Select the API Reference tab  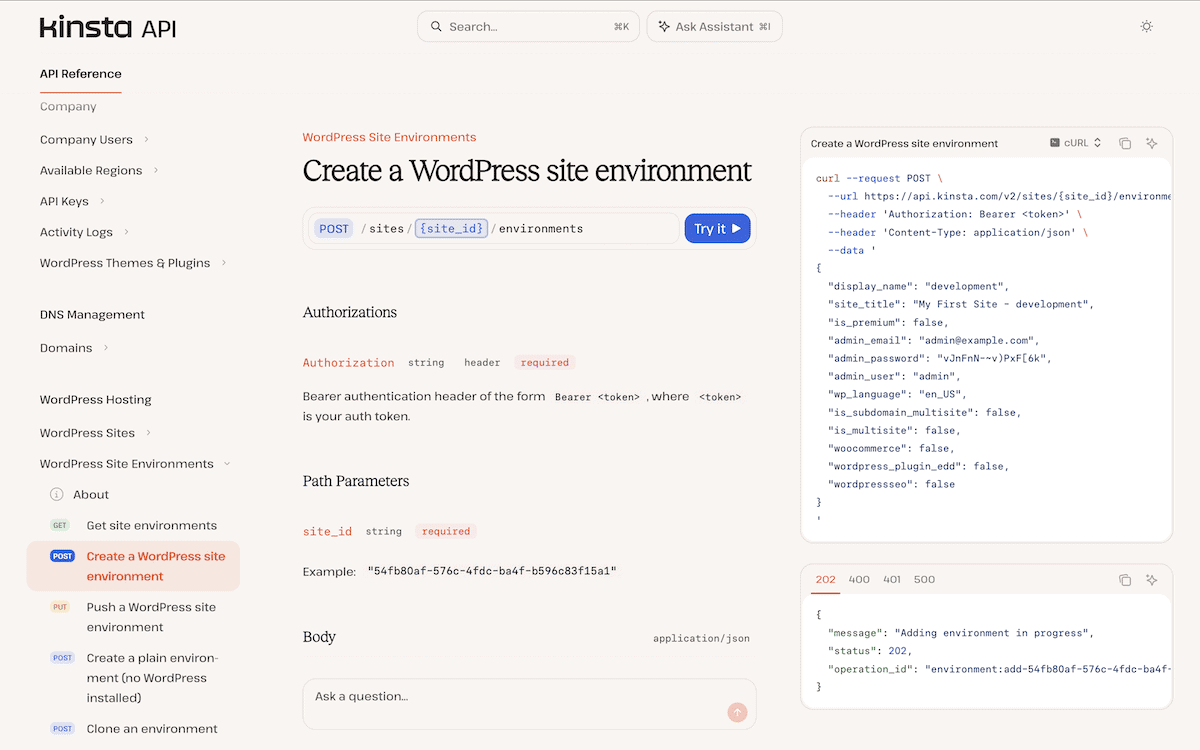(x=81, y=74)
